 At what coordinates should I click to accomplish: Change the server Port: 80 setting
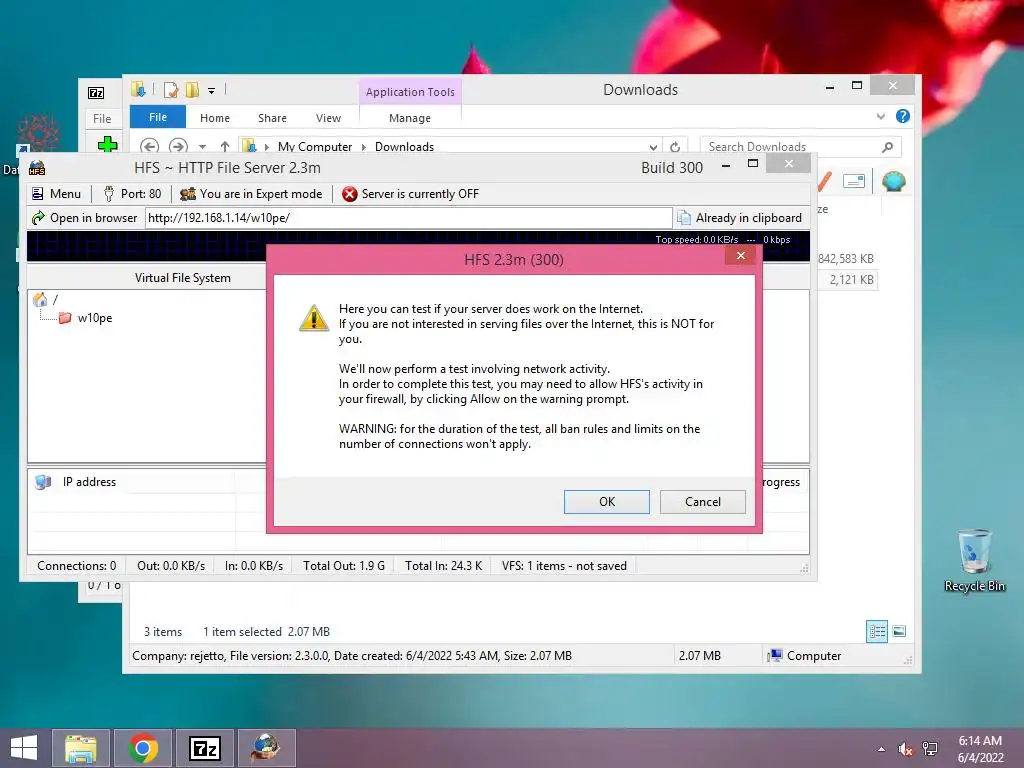pyautogui.click(x=132, y=194)
